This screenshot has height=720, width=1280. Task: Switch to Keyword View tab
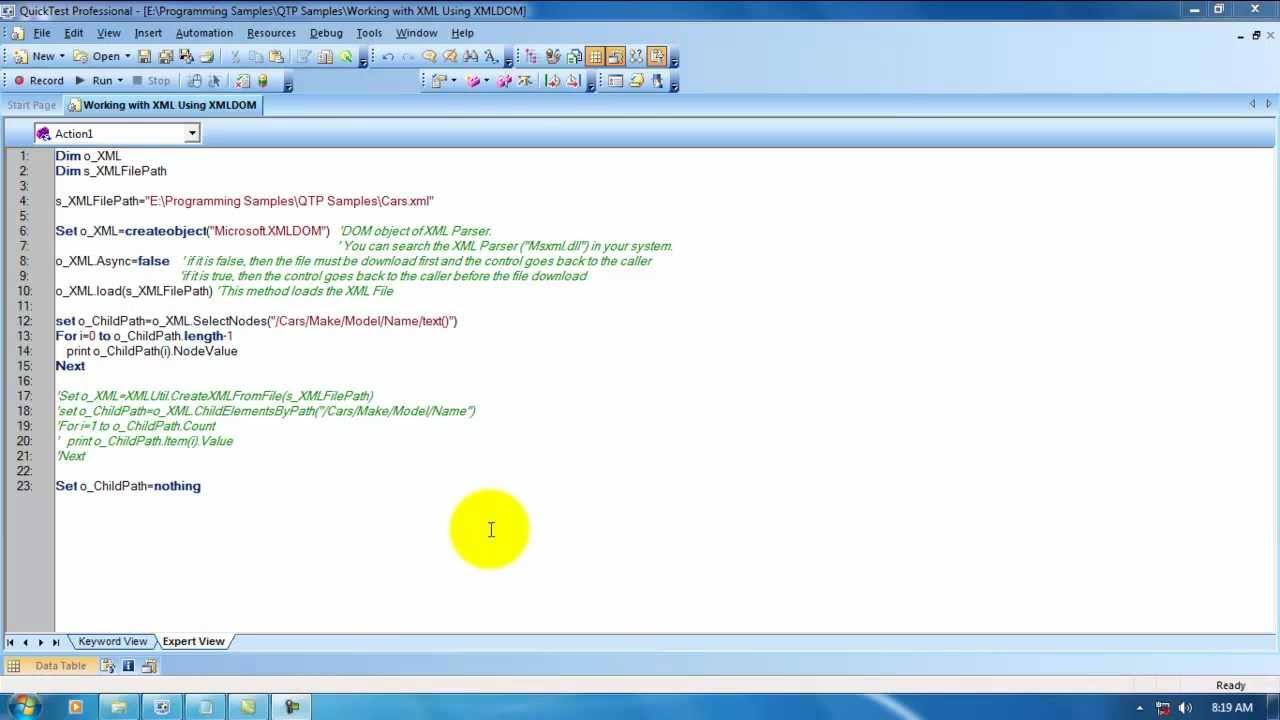pos(112,642)
